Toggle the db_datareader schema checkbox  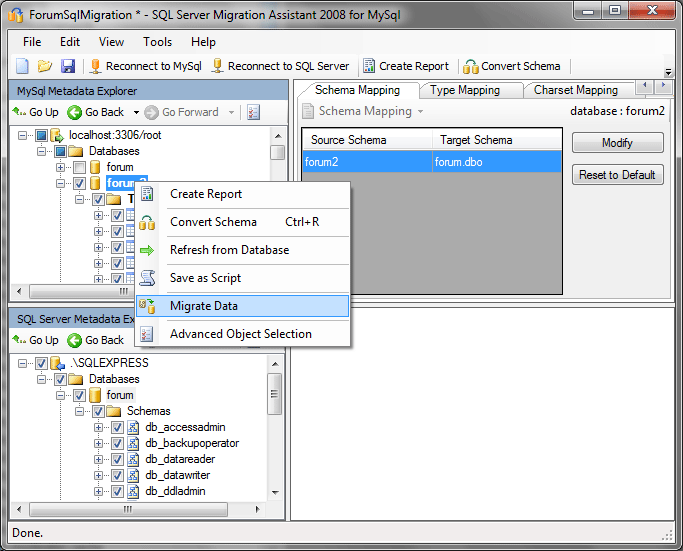coord(117,459)
